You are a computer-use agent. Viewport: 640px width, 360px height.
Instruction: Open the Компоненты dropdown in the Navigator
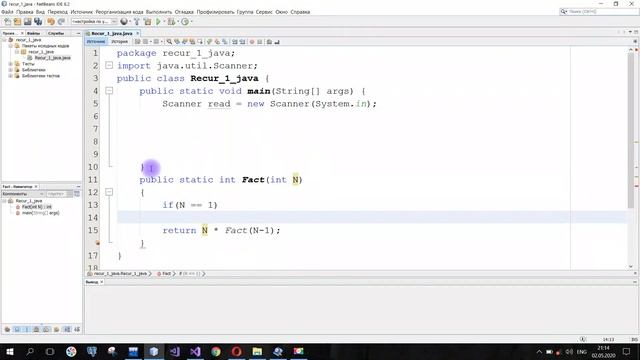(22, 194)
